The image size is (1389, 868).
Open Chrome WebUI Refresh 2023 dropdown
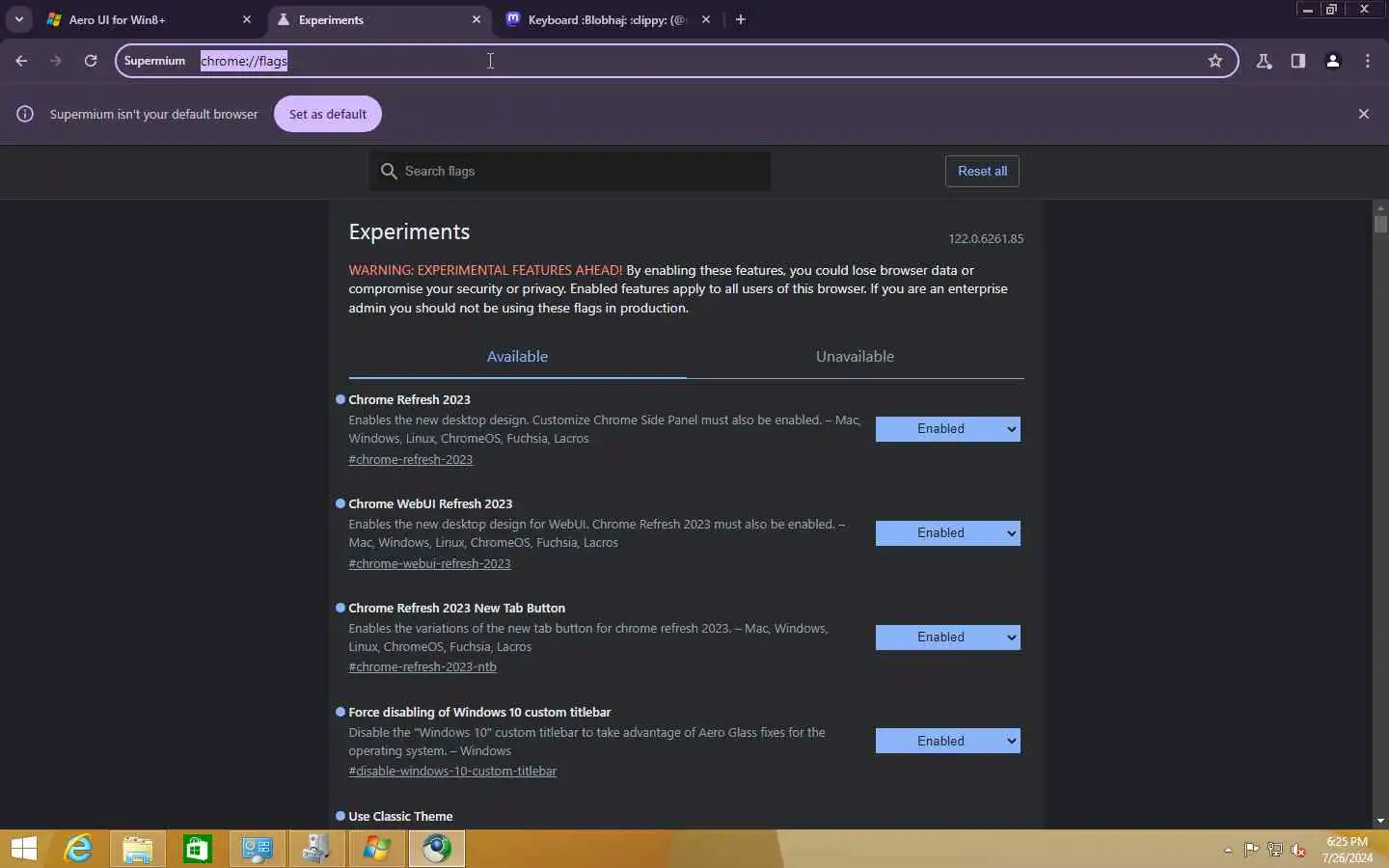947,533
